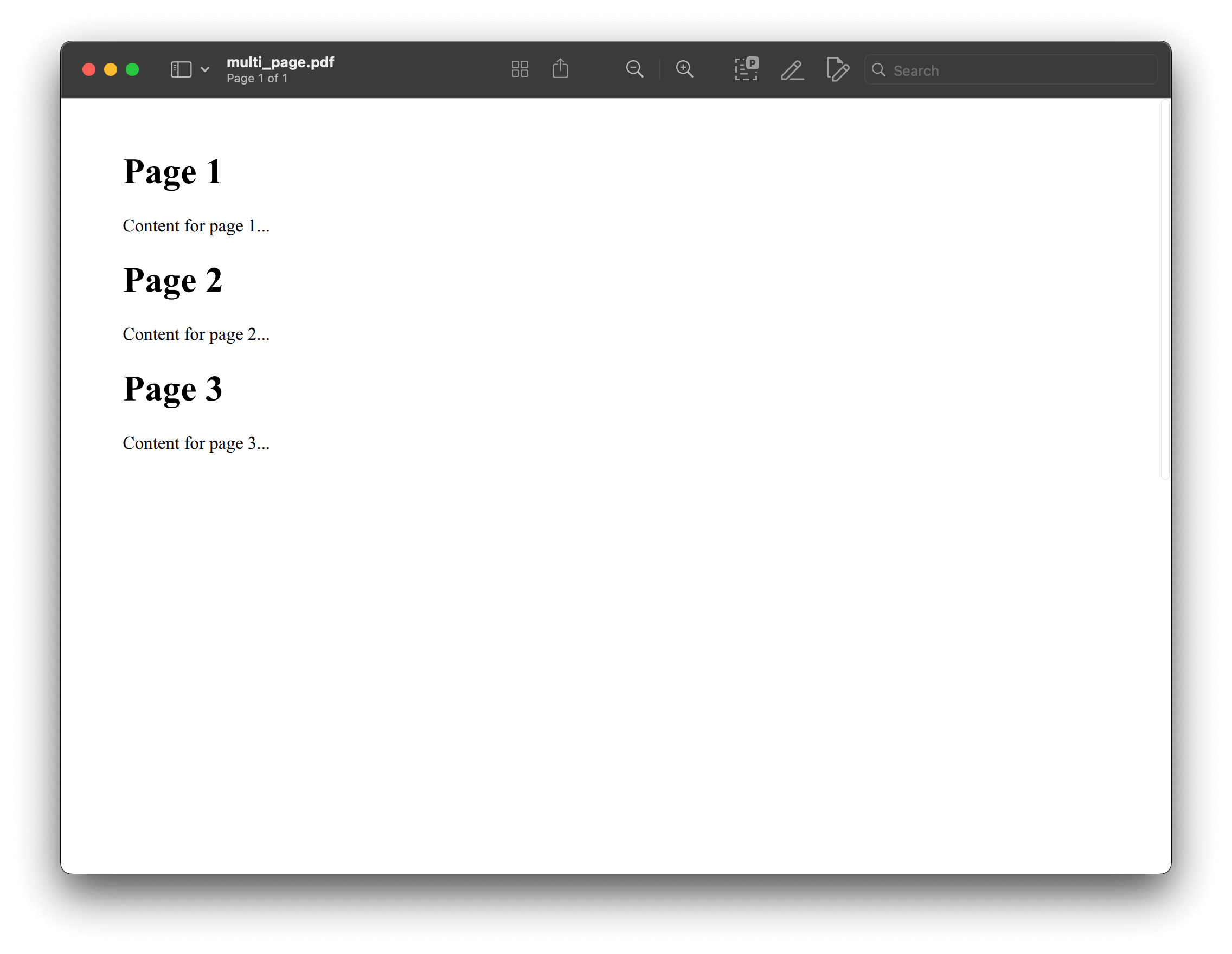Zoom out of the document

(x=634, y=69)
